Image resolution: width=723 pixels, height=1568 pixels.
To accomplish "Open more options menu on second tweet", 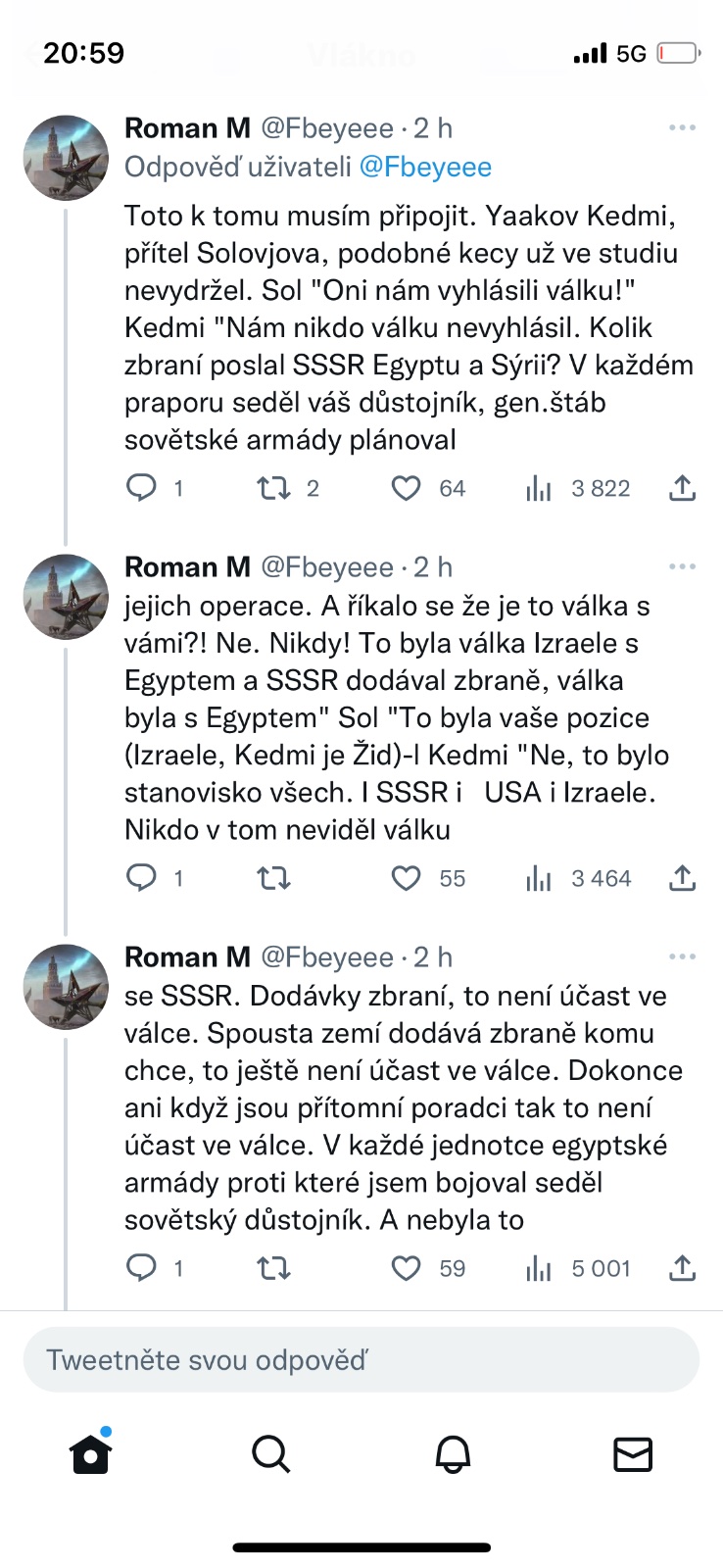I will pyautogui.click(x=682, y=567).
